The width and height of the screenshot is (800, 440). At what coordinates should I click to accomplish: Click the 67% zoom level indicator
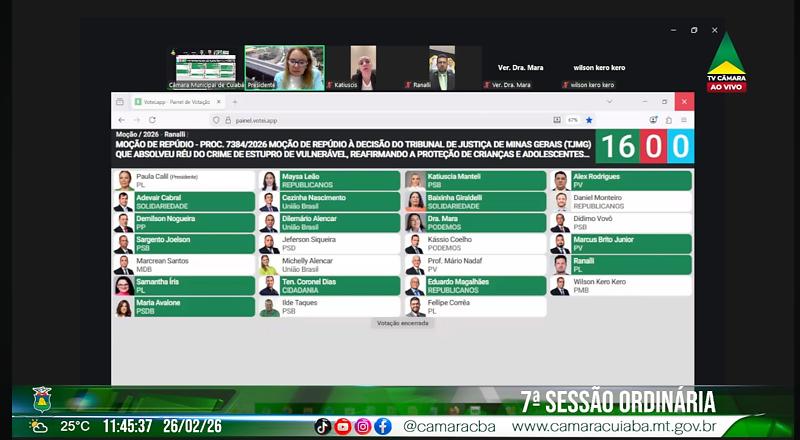(573, 120)
